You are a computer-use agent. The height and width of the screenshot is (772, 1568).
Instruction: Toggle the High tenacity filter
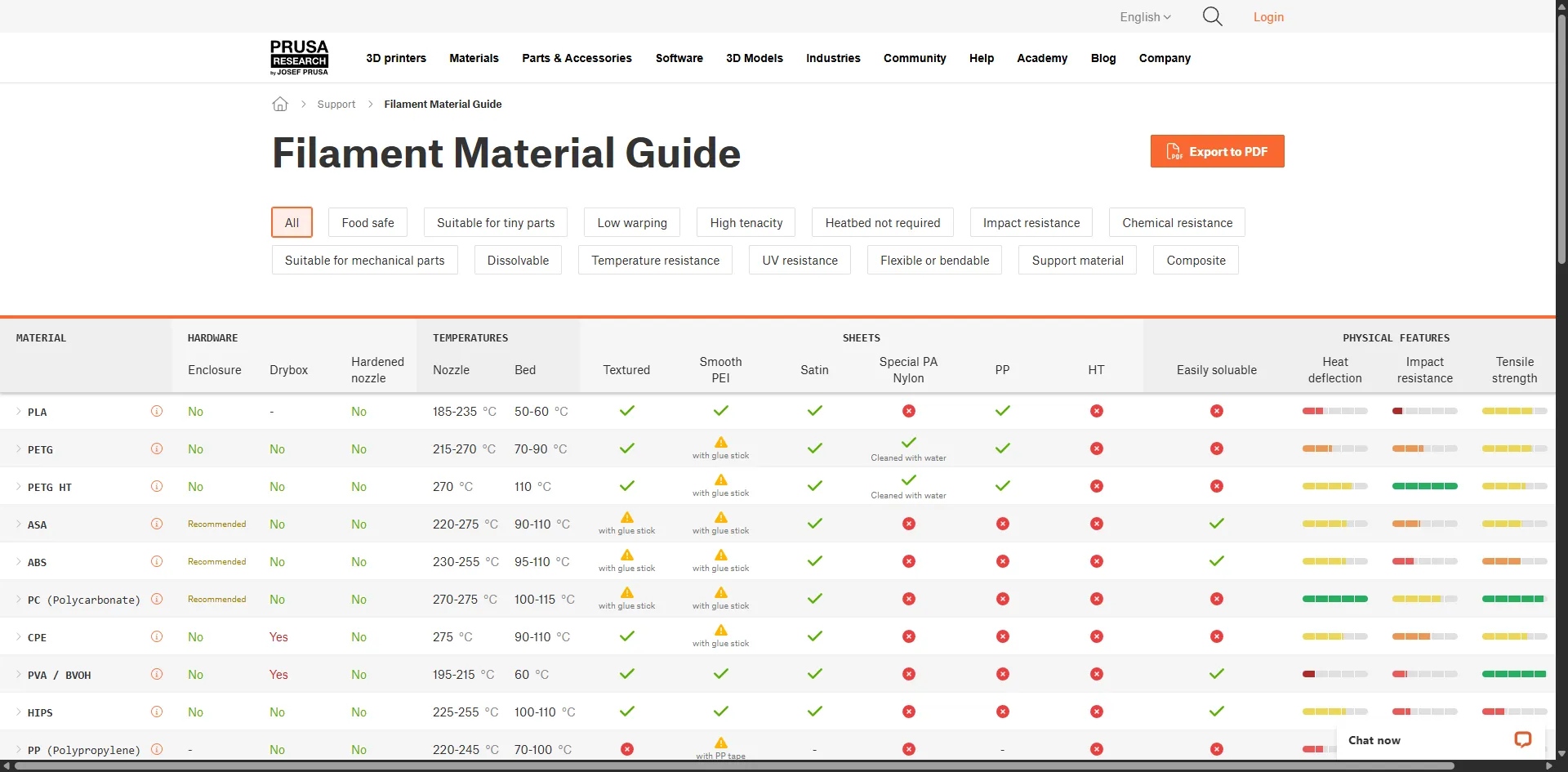click(x=746, y=222)
